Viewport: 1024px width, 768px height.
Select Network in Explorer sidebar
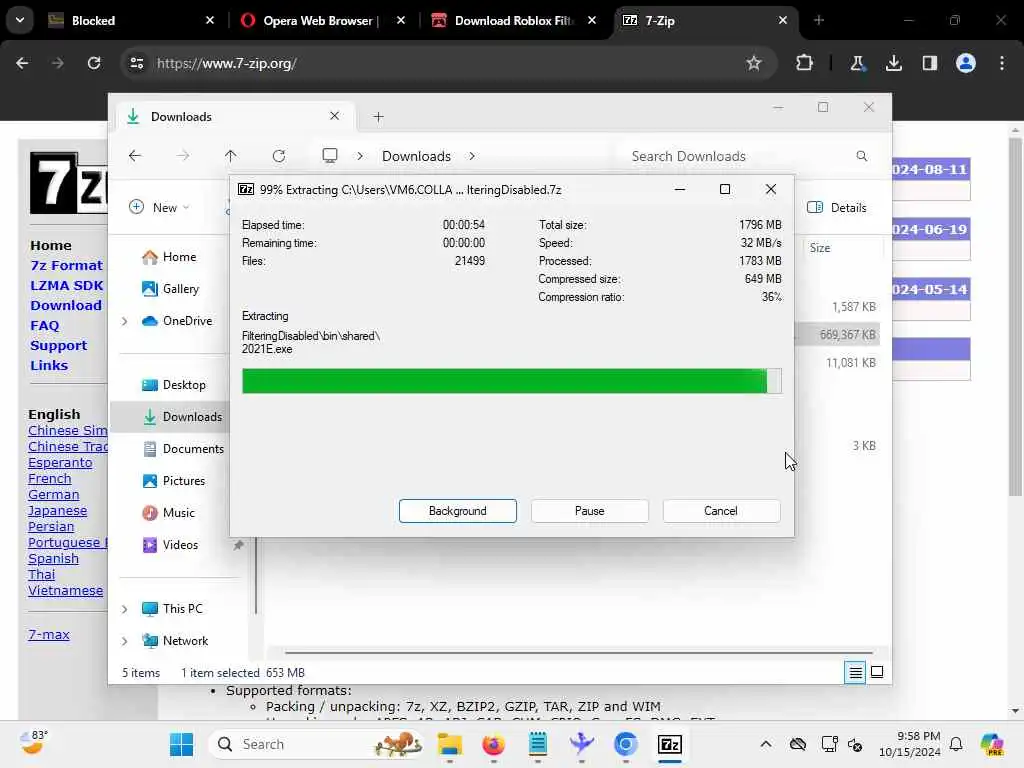185,641
